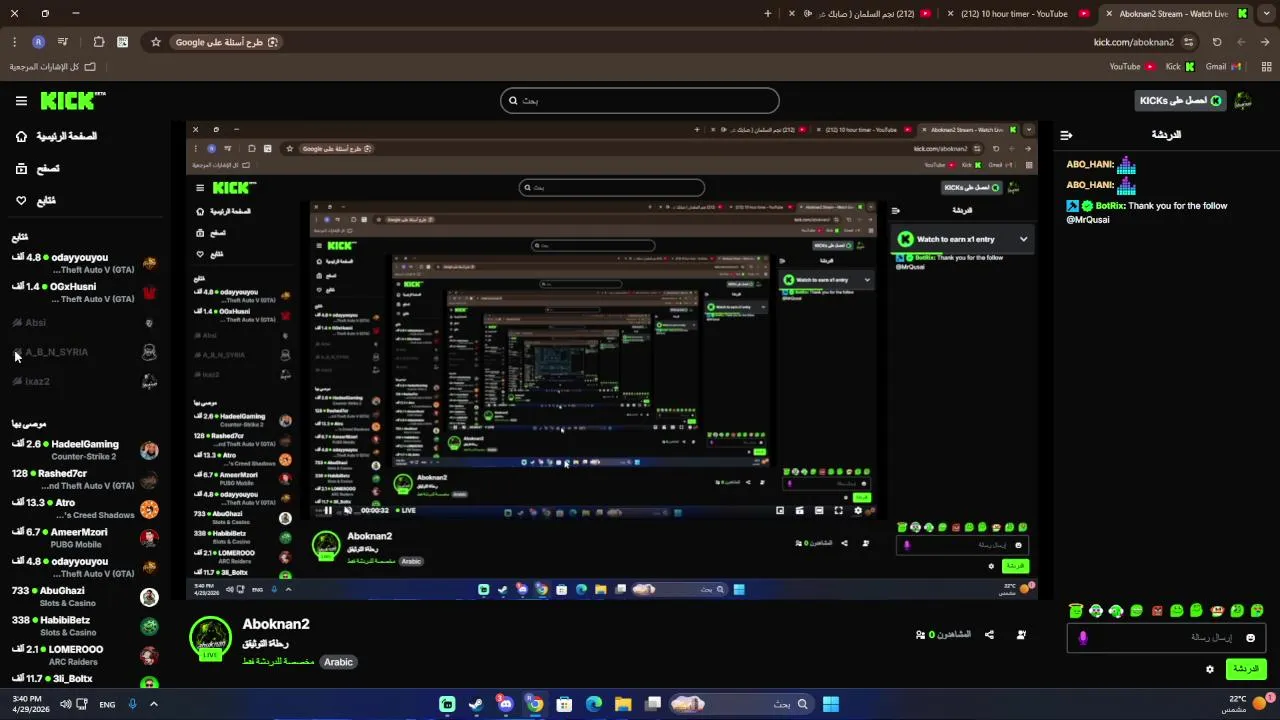Open Chrome extensions puzzle icon

98,42
